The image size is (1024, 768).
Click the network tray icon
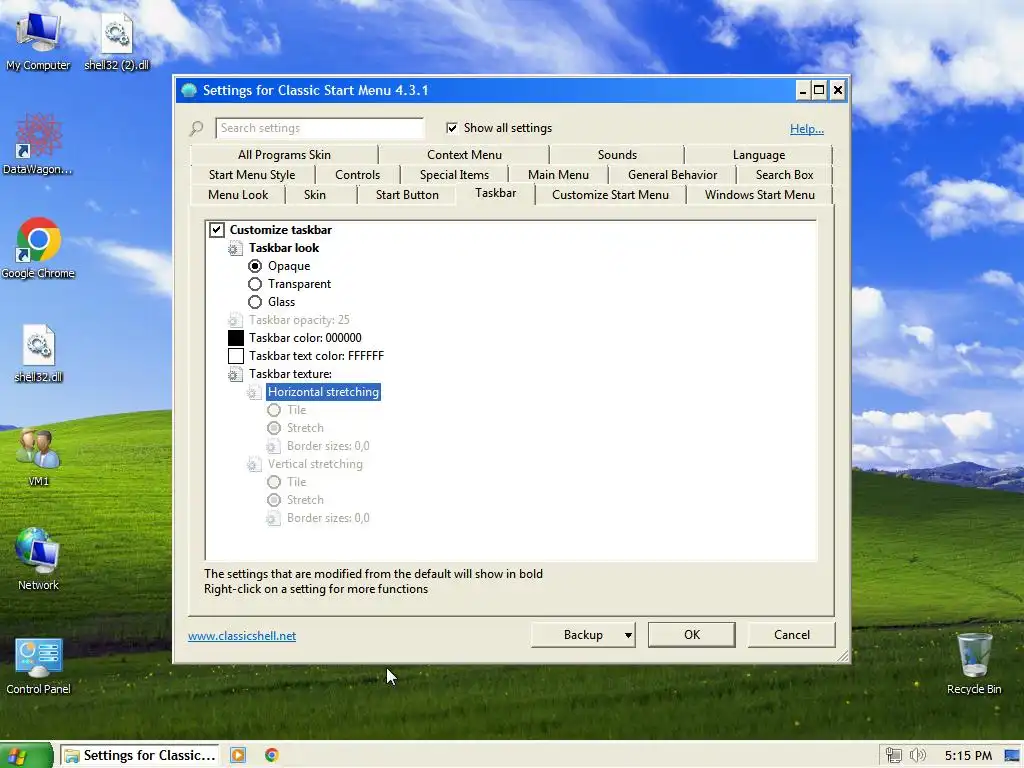pos(893,756)
